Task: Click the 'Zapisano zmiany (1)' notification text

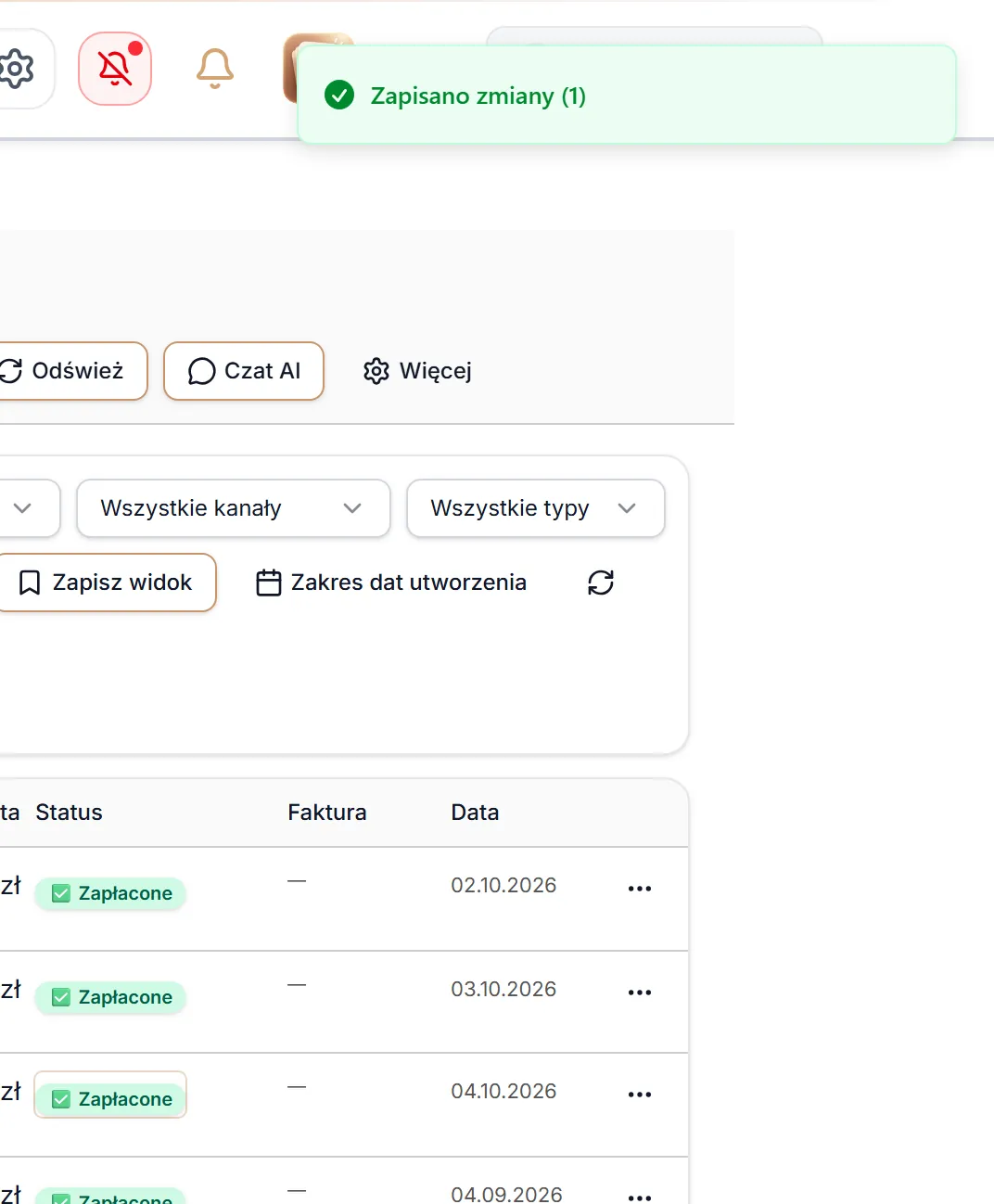Action: [478, 96]
